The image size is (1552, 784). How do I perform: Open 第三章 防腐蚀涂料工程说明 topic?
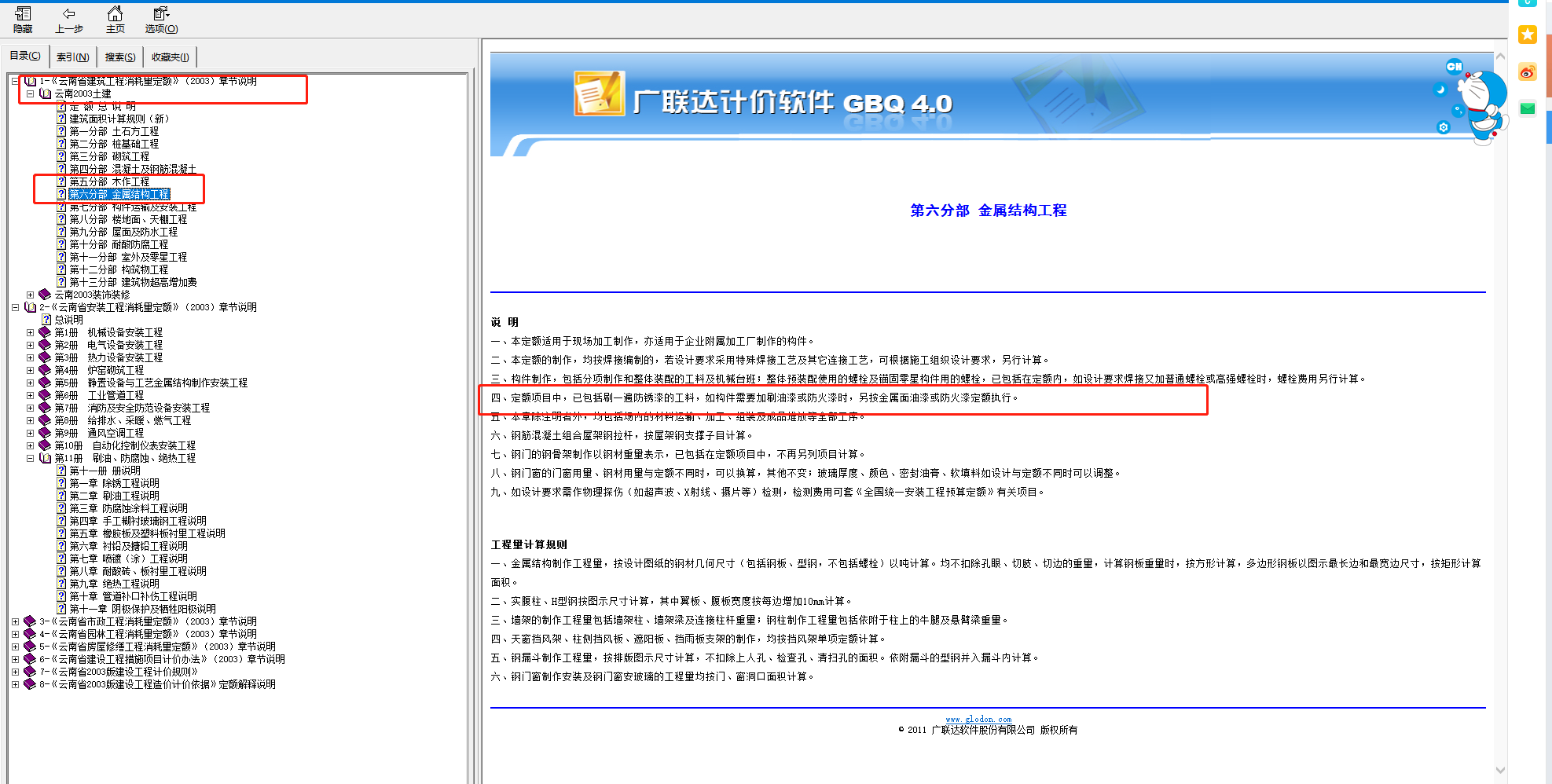pyautogui.click(x=128, y=508)
